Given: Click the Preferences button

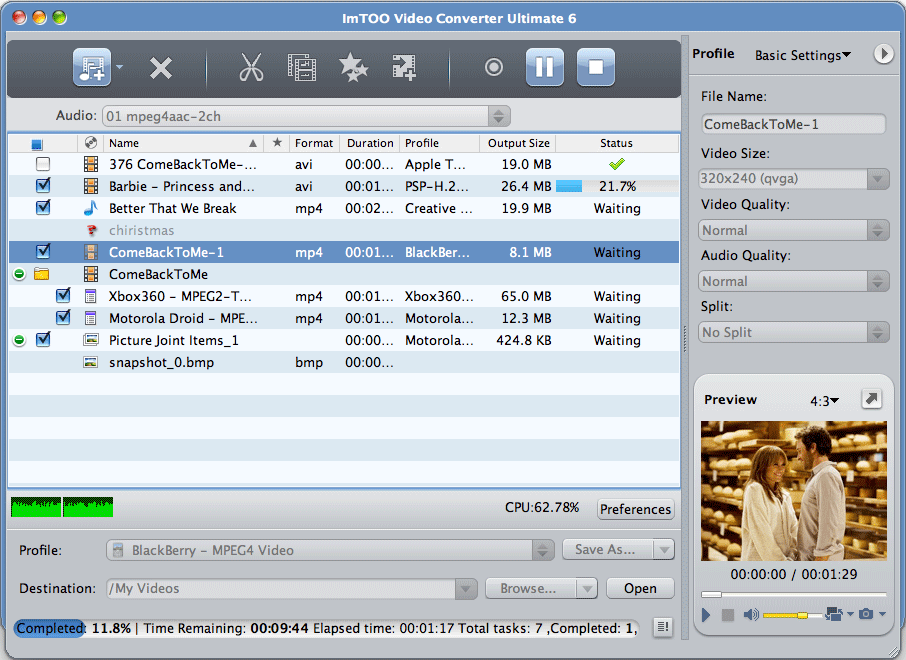Looking at the screenshot, I should (636, 509).
